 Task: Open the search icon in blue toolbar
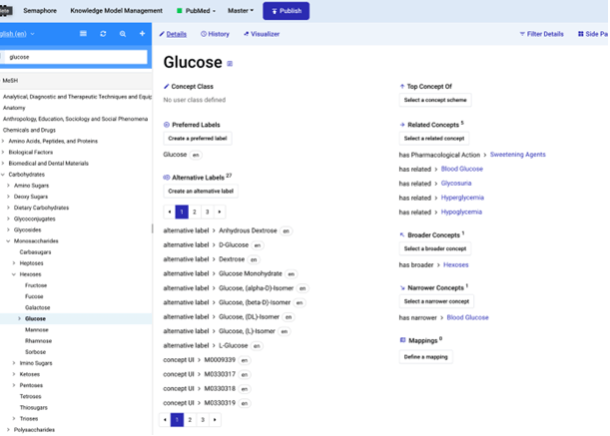(123, 34)
